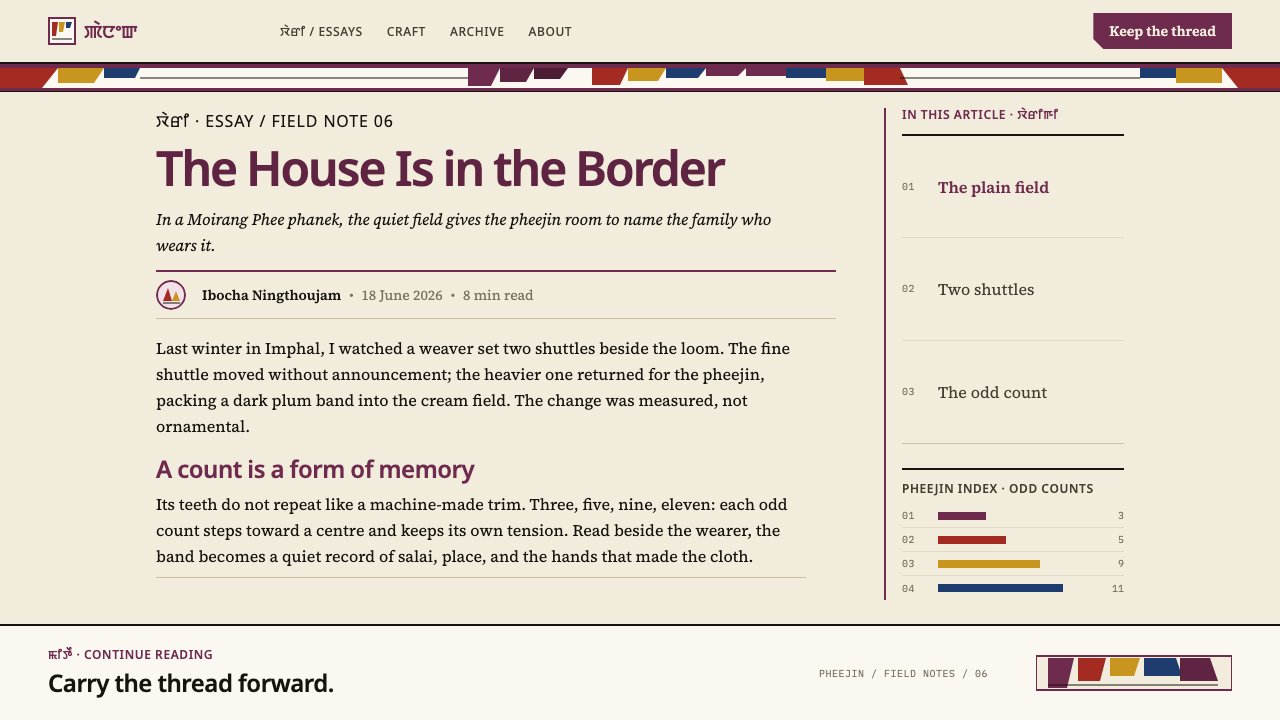1280x720 pixels.
Task: Click the 'In this article' sidebar heading
Action: coord(980,115)
